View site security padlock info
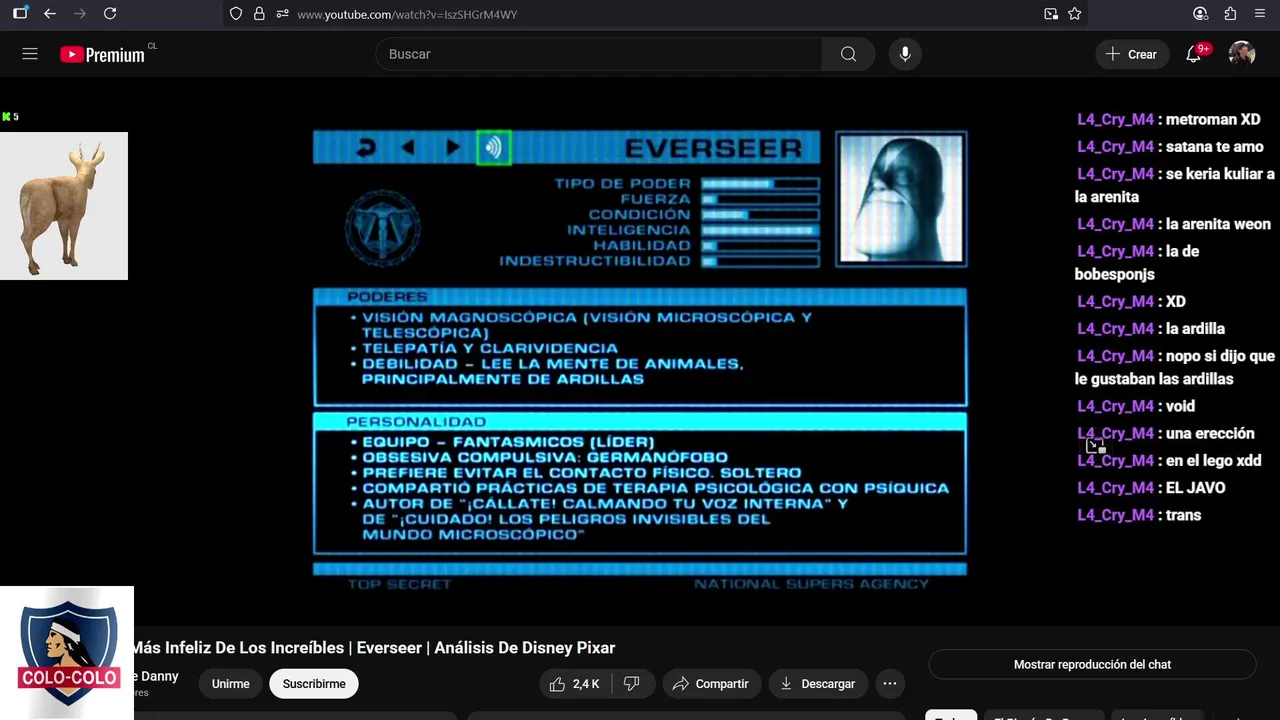1280x720 pixels. [x=259, y=14]
